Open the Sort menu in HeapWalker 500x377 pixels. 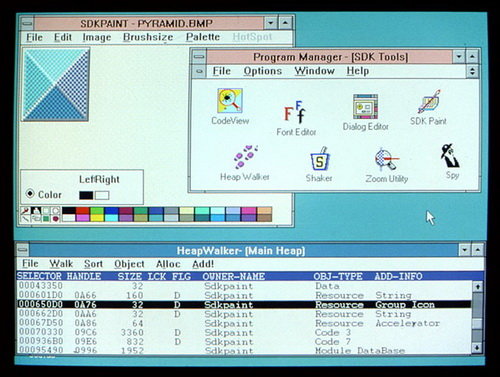tap(93, 264)
